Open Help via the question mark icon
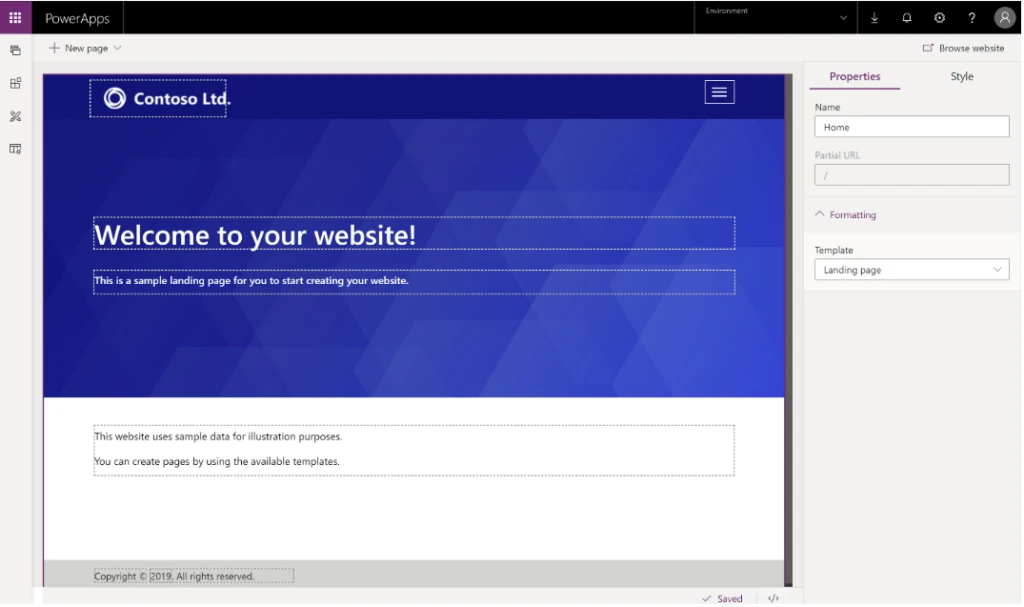 [971, 17]
